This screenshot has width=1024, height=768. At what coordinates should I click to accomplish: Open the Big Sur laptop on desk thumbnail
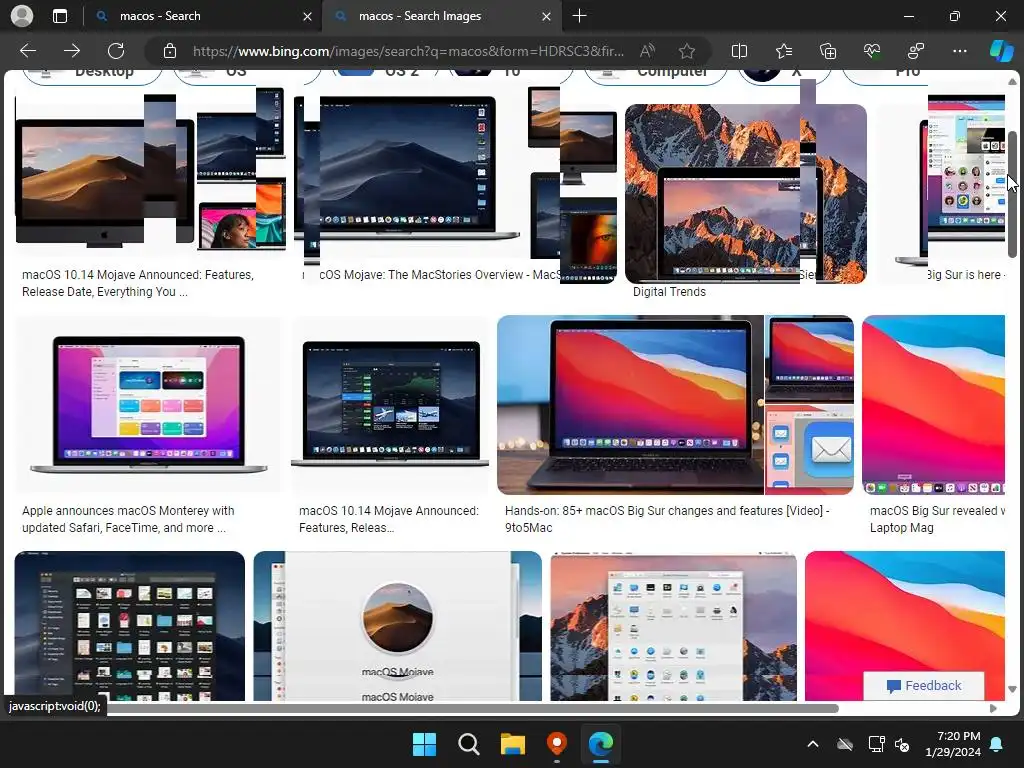tap(630, 405)
